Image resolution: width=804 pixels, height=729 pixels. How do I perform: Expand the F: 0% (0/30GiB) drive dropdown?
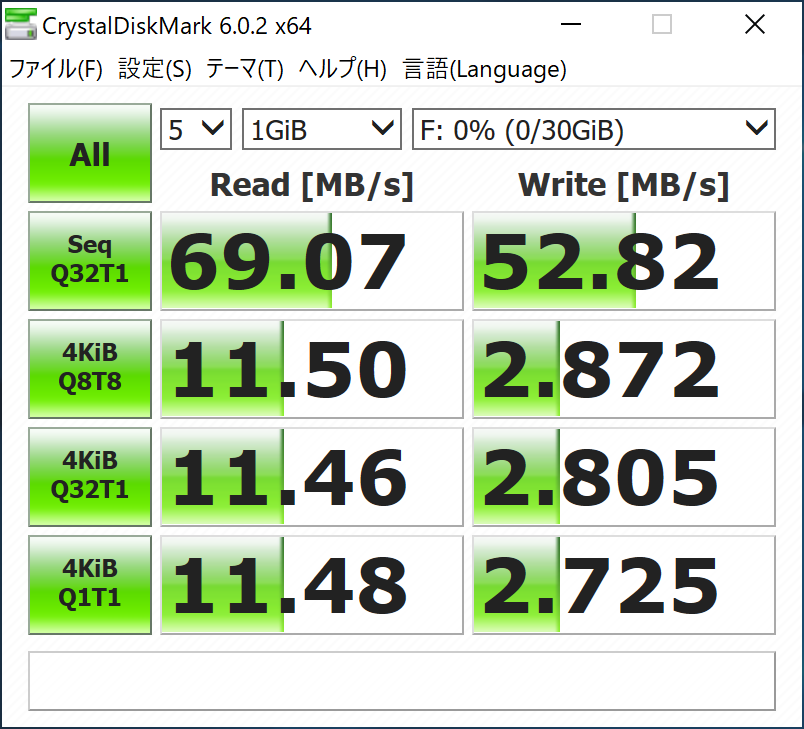[594, 129]
